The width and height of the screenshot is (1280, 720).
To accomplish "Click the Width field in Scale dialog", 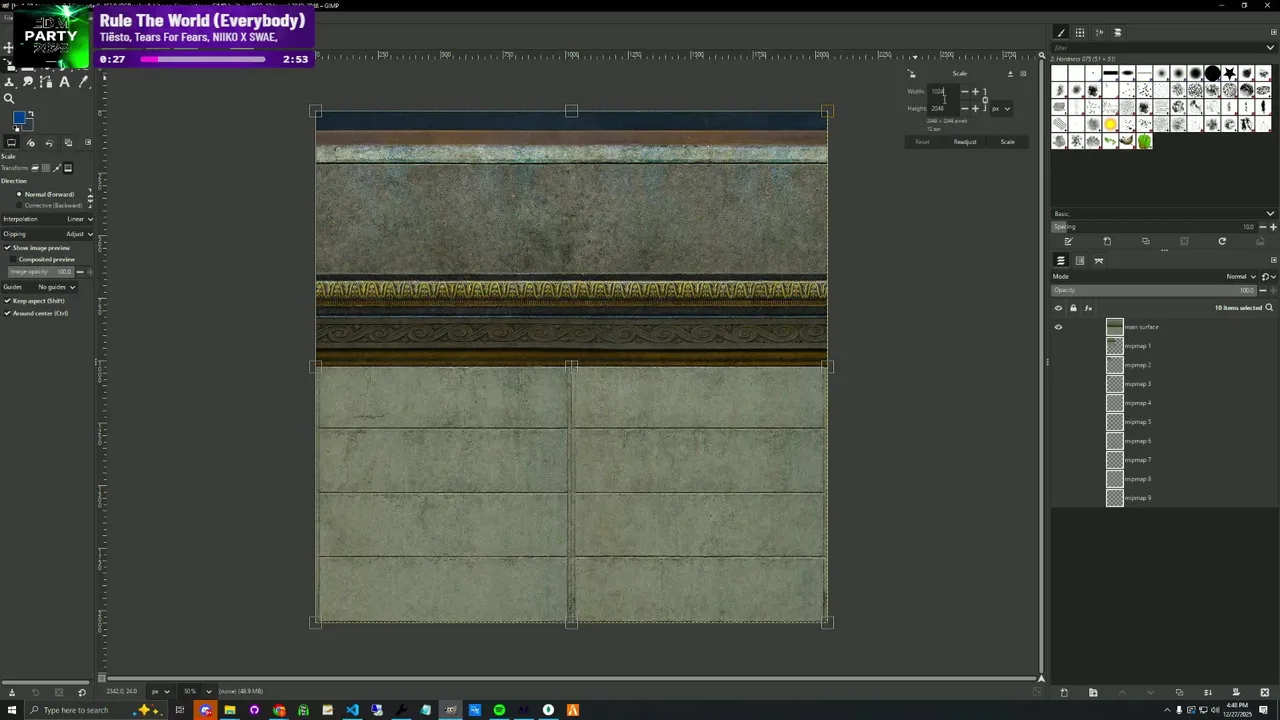I will [943, 92].
